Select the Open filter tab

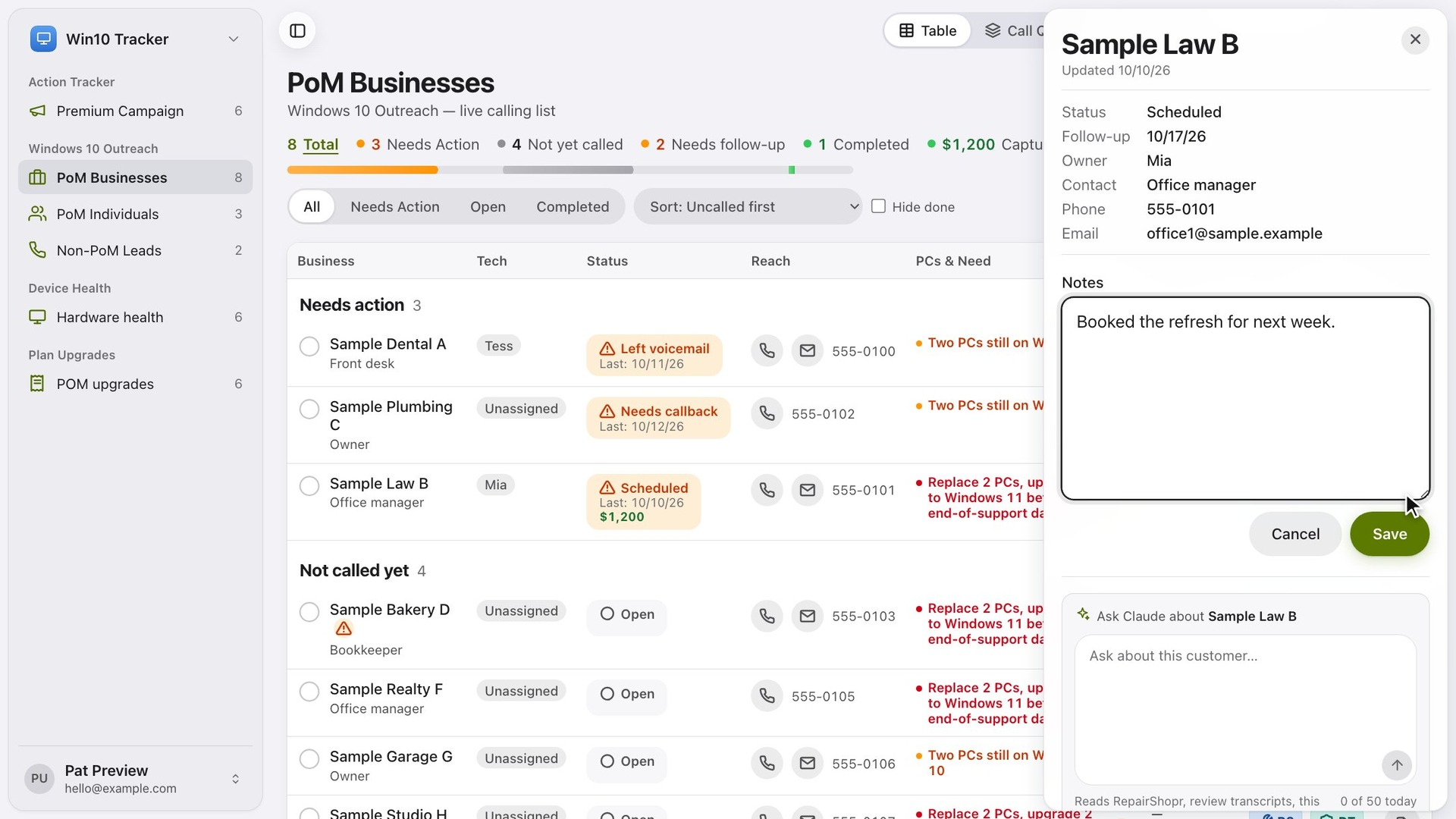coord(488,206)
